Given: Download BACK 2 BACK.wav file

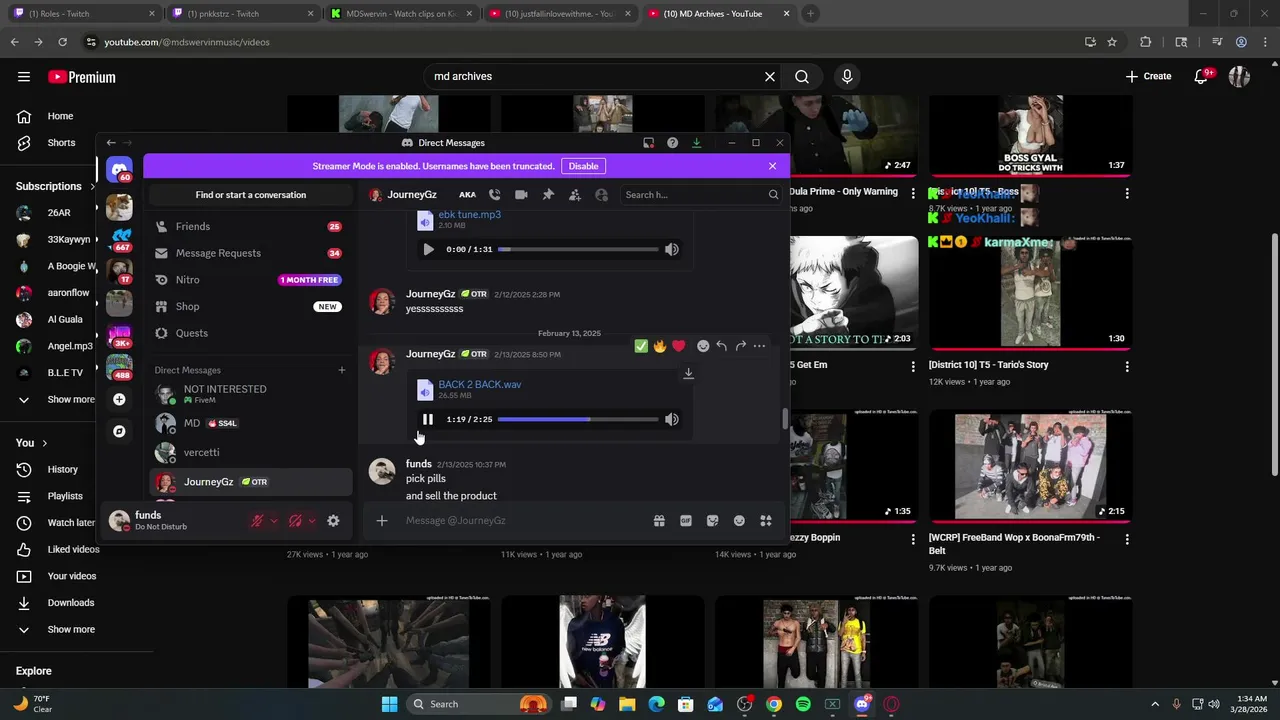Looking at the screenshot, I should (688, 373).
